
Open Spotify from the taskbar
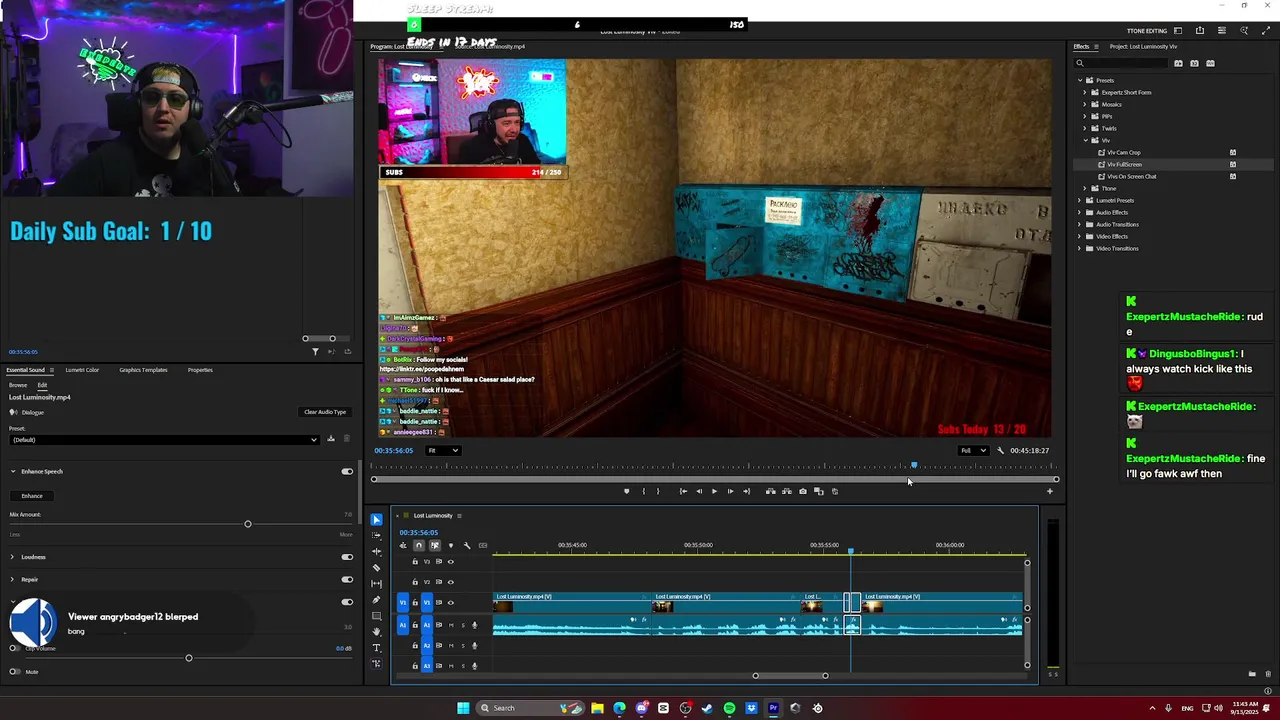pos(729,708)
